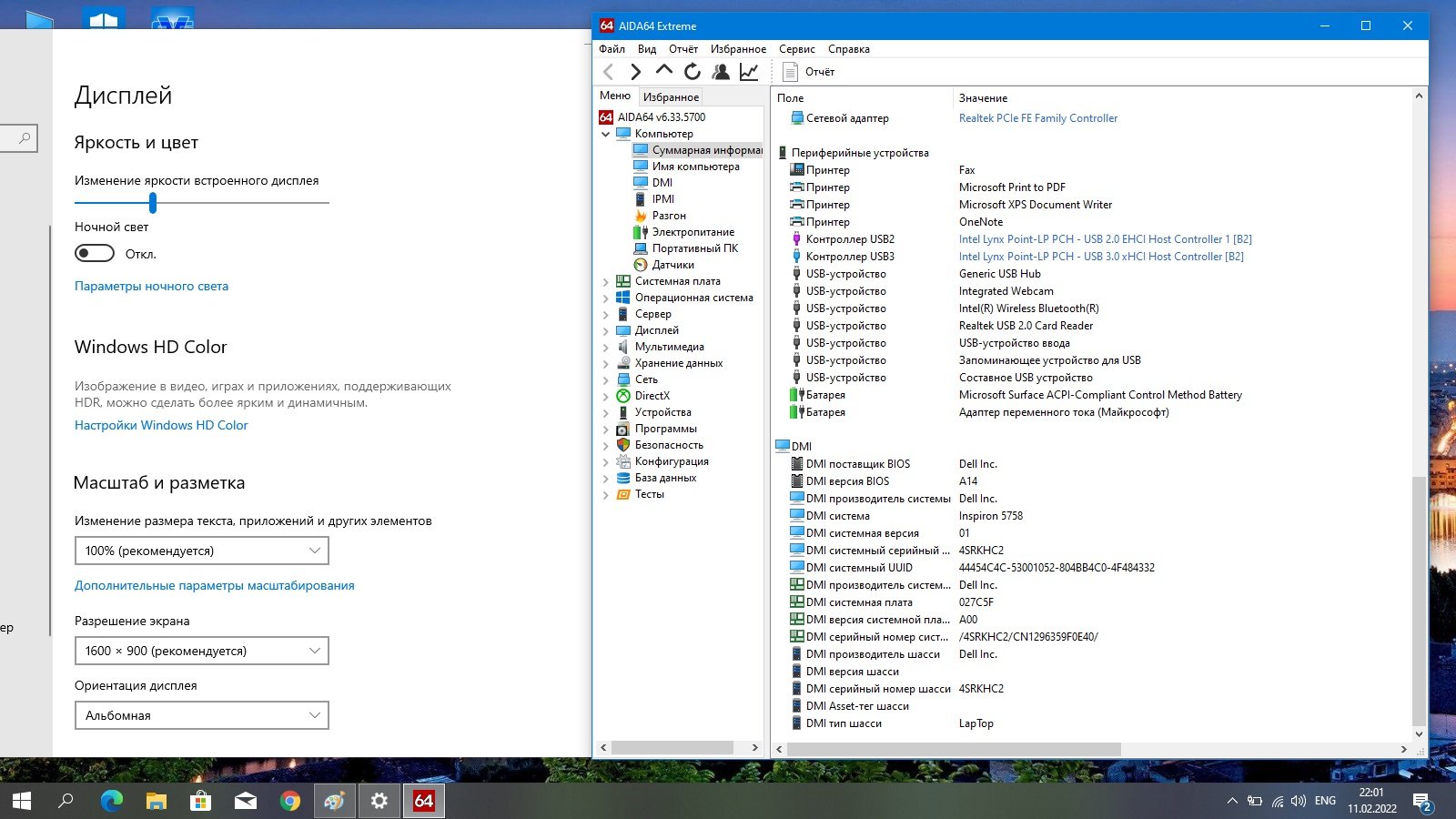Select the Программы tree item
This screenshot has width=1456, height=819.
click(x=657, y=429)
